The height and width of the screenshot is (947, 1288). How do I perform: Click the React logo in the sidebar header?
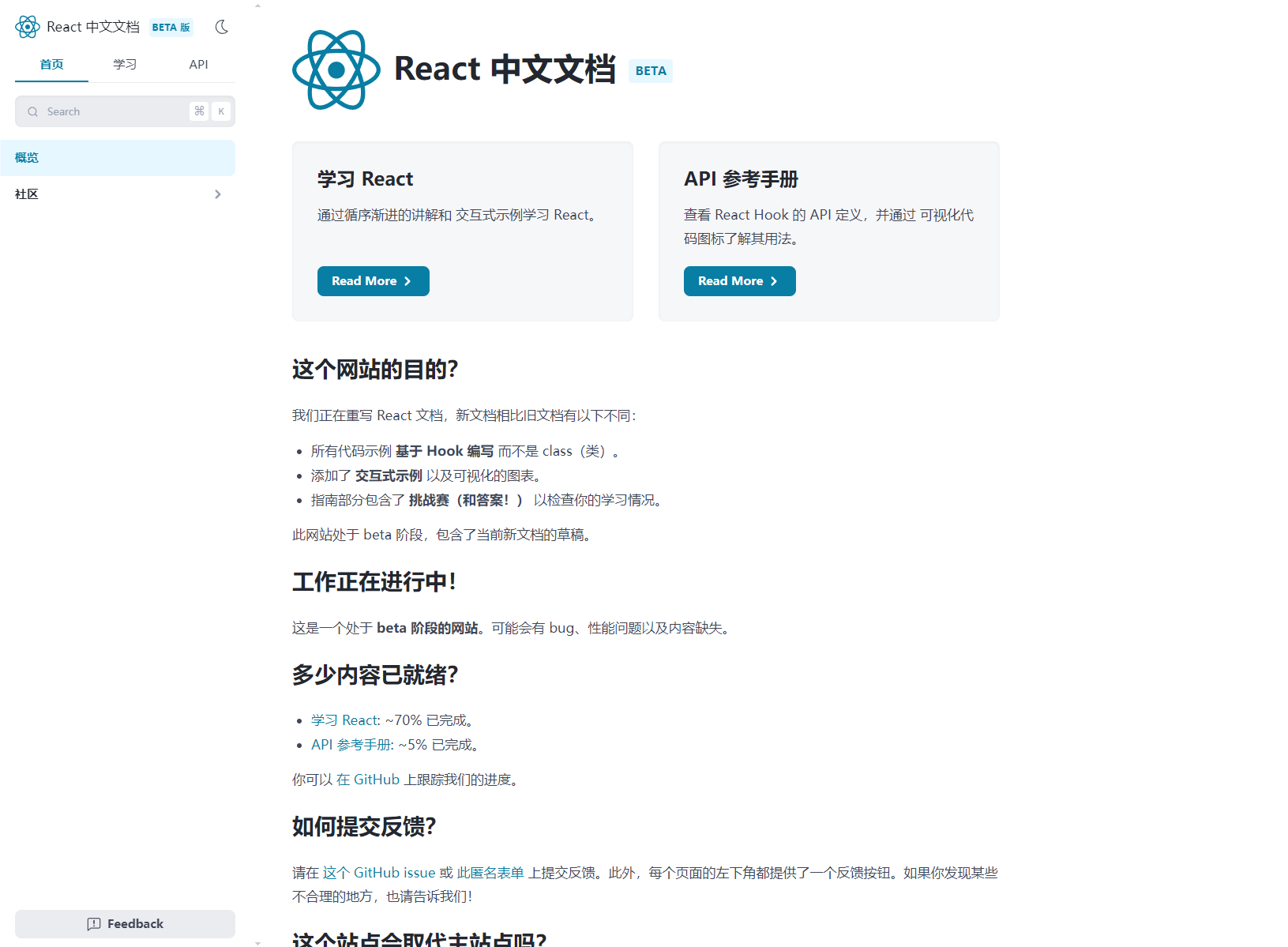(28, 27)
